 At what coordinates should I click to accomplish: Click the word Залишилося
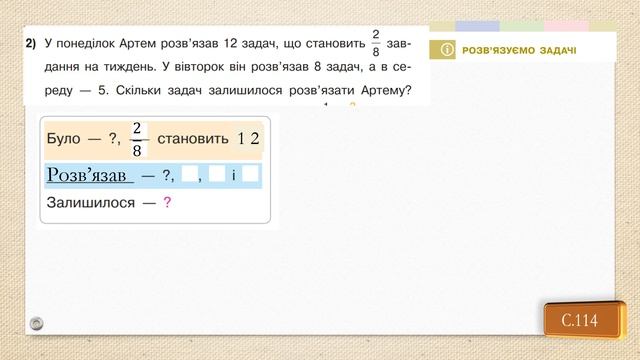coord(91,202)
